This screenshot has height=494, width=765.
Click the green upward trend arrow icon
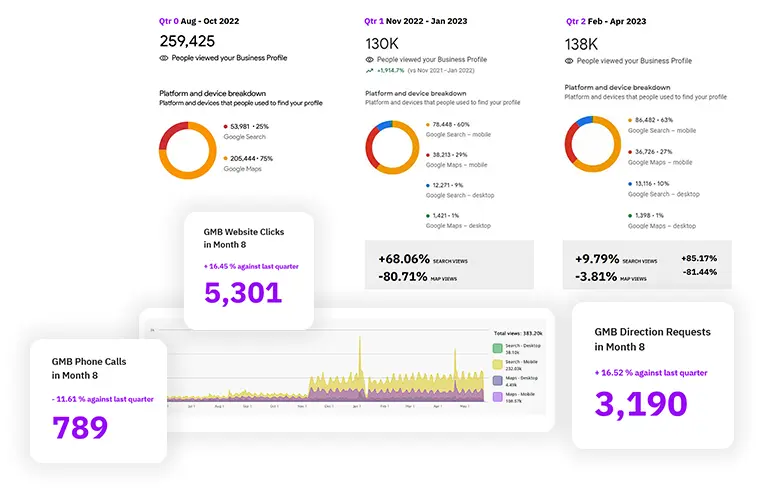point(369,71)
